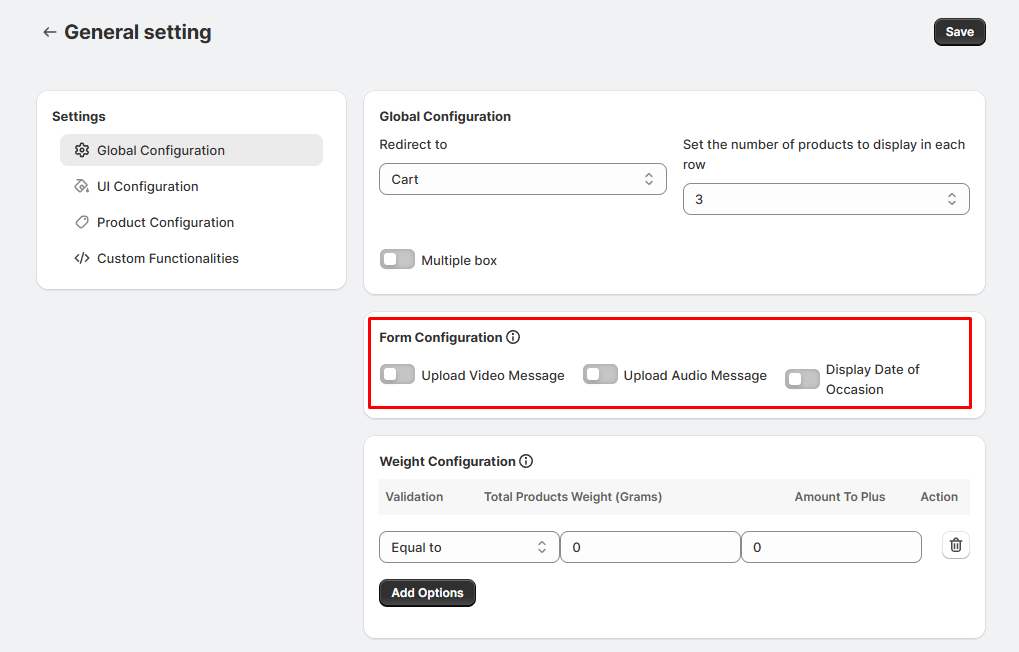Click the back arrow beside General setting
Viewport: 1019px width, 652px height.
pyautogui.click(x=49, y=33)
